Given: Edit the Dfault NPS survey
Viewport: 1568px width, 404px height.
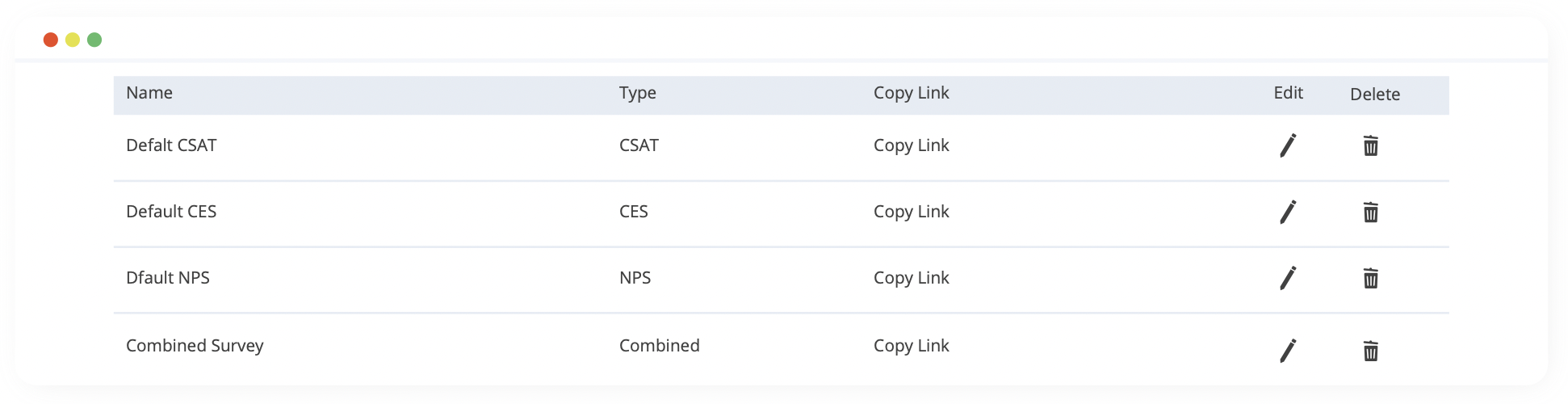Looking at the screenshot, I should click(x=1288, y=278).
